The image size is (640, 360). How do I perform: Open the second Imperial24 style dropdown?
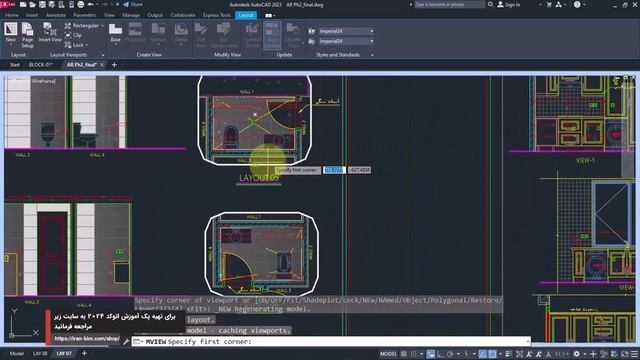346,41
